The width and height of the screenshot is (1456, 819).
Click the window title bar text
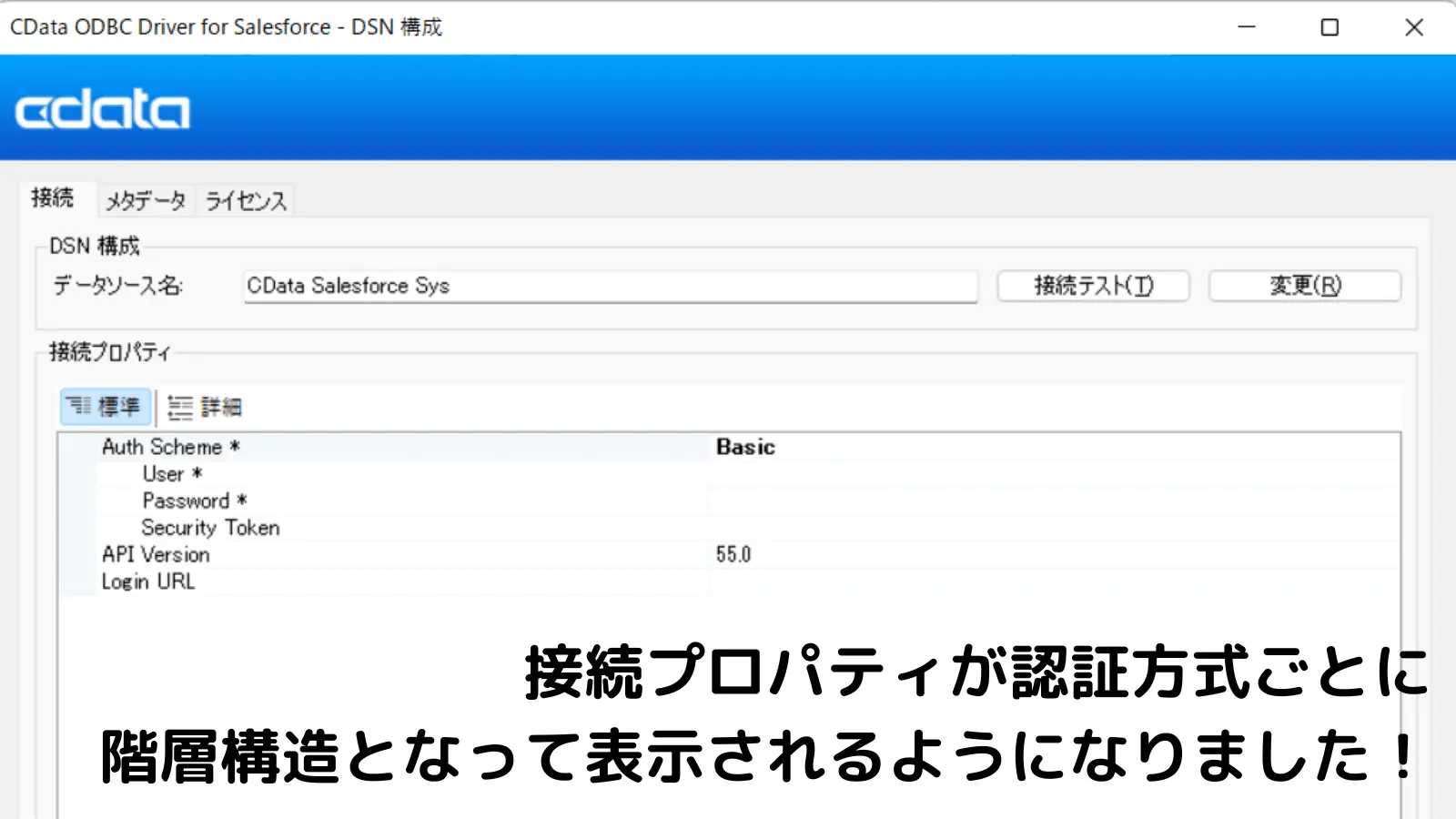(x=226, y=27)
